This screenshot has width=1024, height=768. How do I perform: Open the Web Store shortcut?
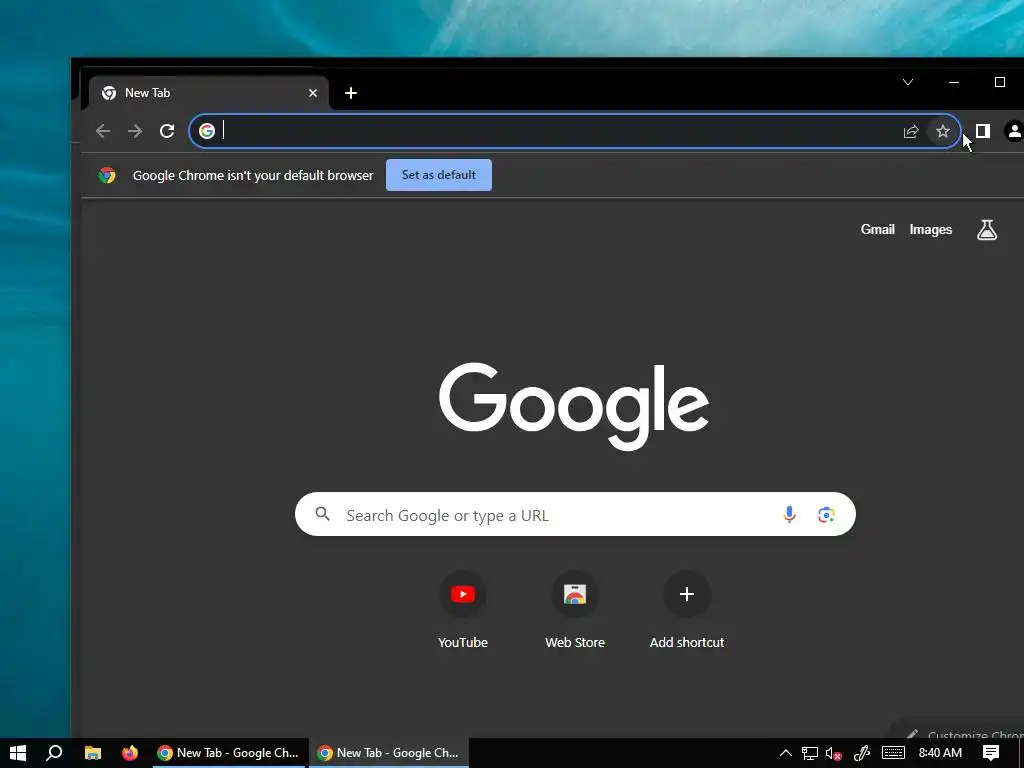pos(575,609)
